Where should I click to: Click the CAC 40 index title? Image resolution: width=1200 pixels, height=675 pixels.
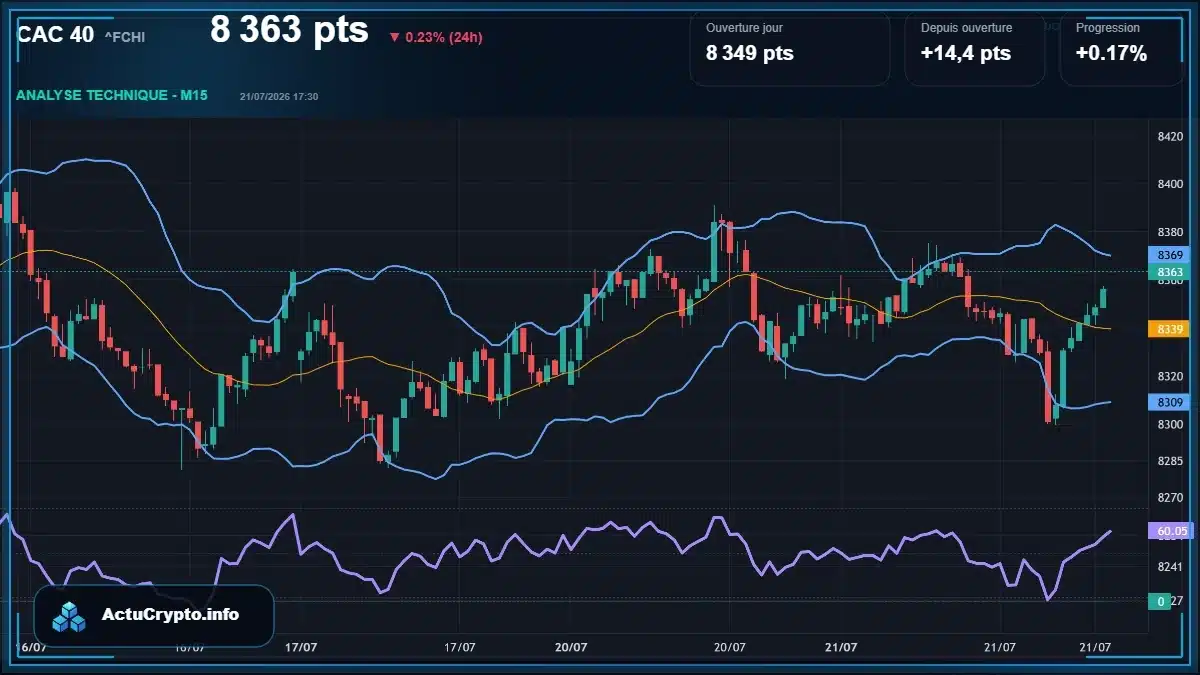[x=56, y=35]
